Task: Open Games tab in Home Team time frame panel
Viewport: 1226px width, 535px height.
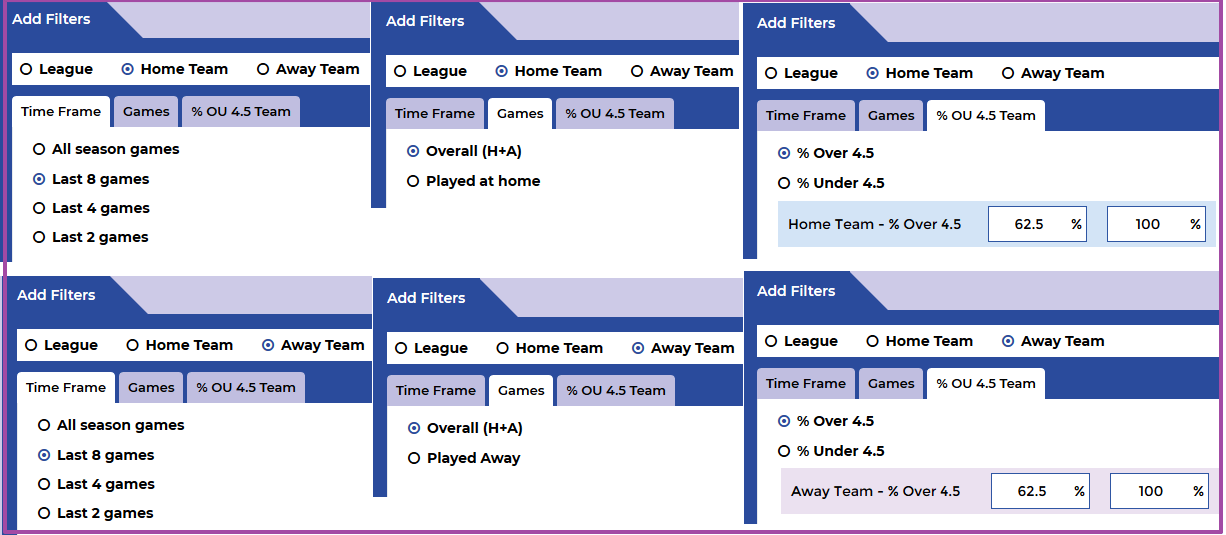Action: (x=147, y=112)
